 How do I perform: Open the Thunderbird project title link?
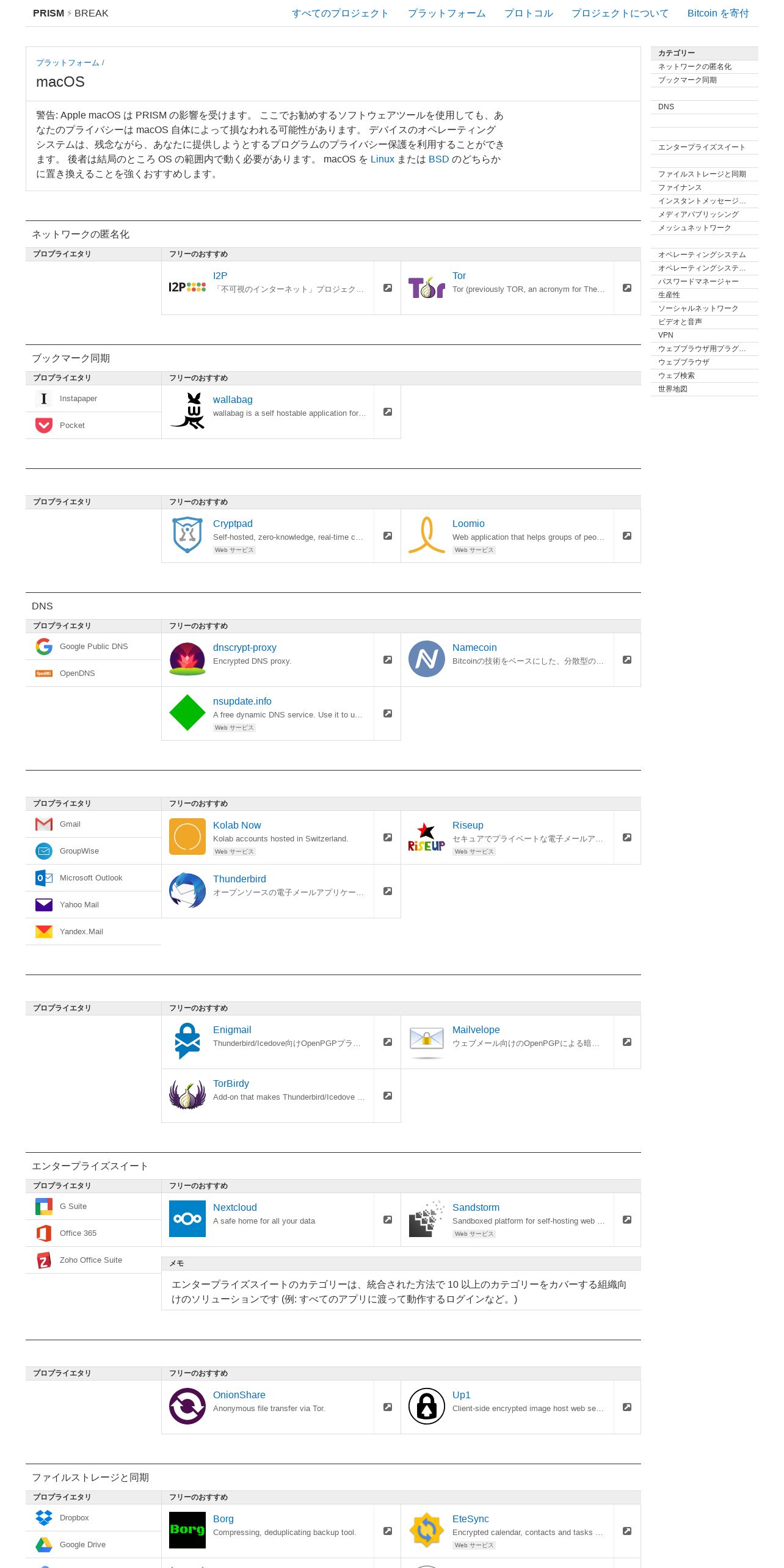point(239,879)
